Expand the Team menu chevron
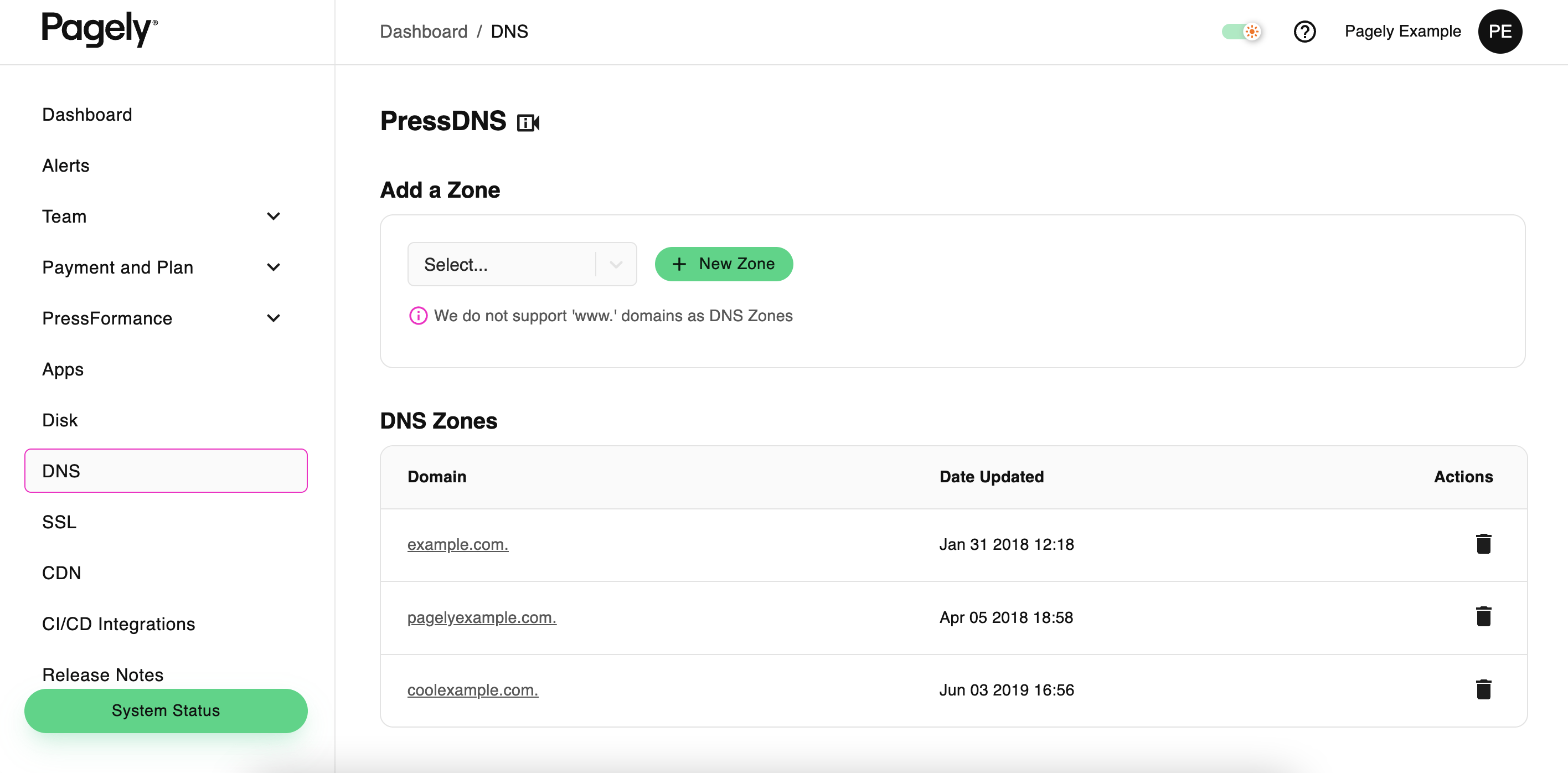 point(274,216)
